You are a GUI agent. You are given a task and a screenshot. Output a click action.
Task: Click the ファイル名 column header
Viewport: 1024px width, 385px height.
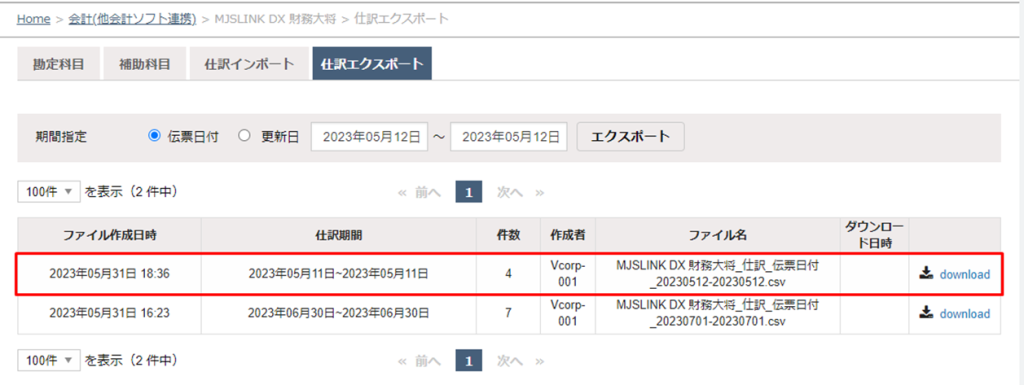click(718, 235)
